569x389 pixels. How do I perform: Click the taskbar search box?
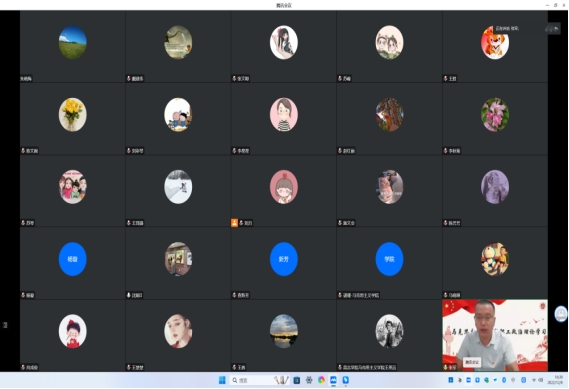(259, 380)
